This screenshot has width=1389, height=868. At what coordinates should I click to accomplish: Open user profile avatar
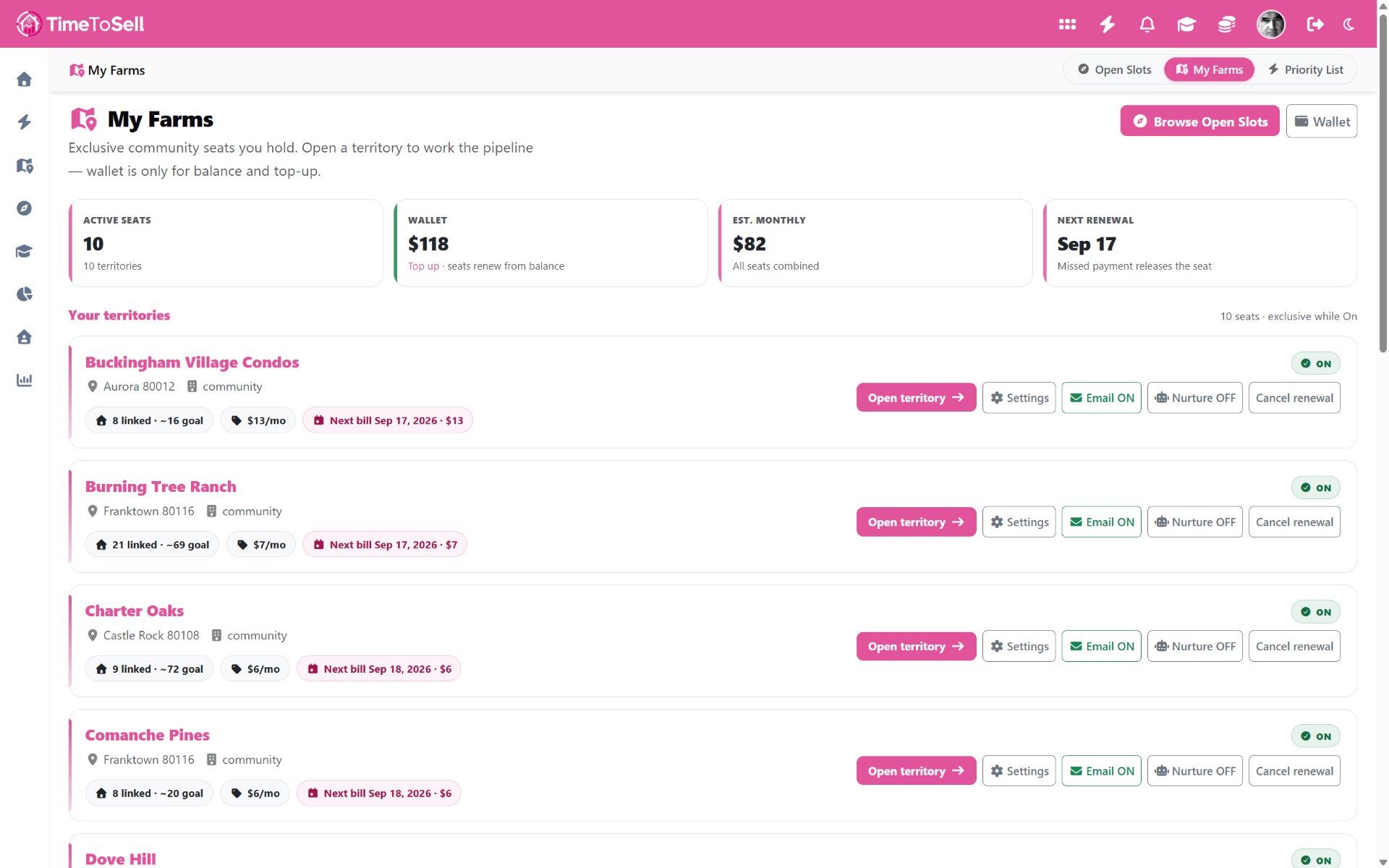coord(1270,24)
